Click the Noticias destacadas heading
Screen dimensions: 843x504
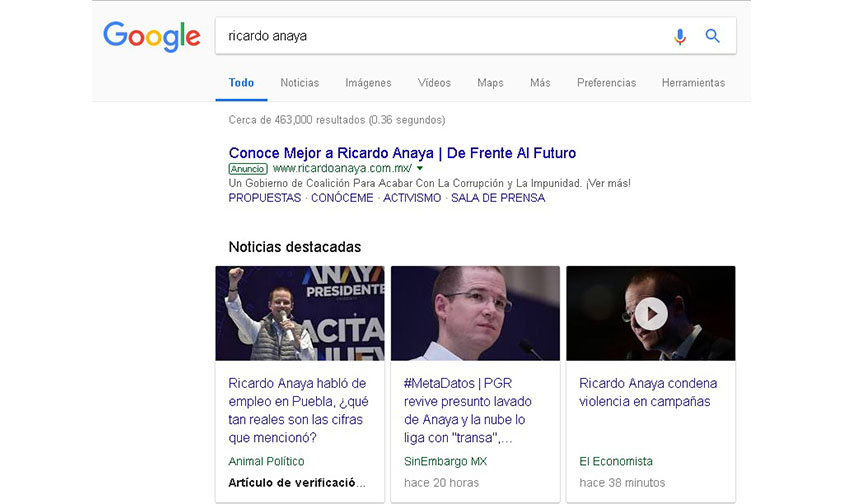tap(295, 247)
